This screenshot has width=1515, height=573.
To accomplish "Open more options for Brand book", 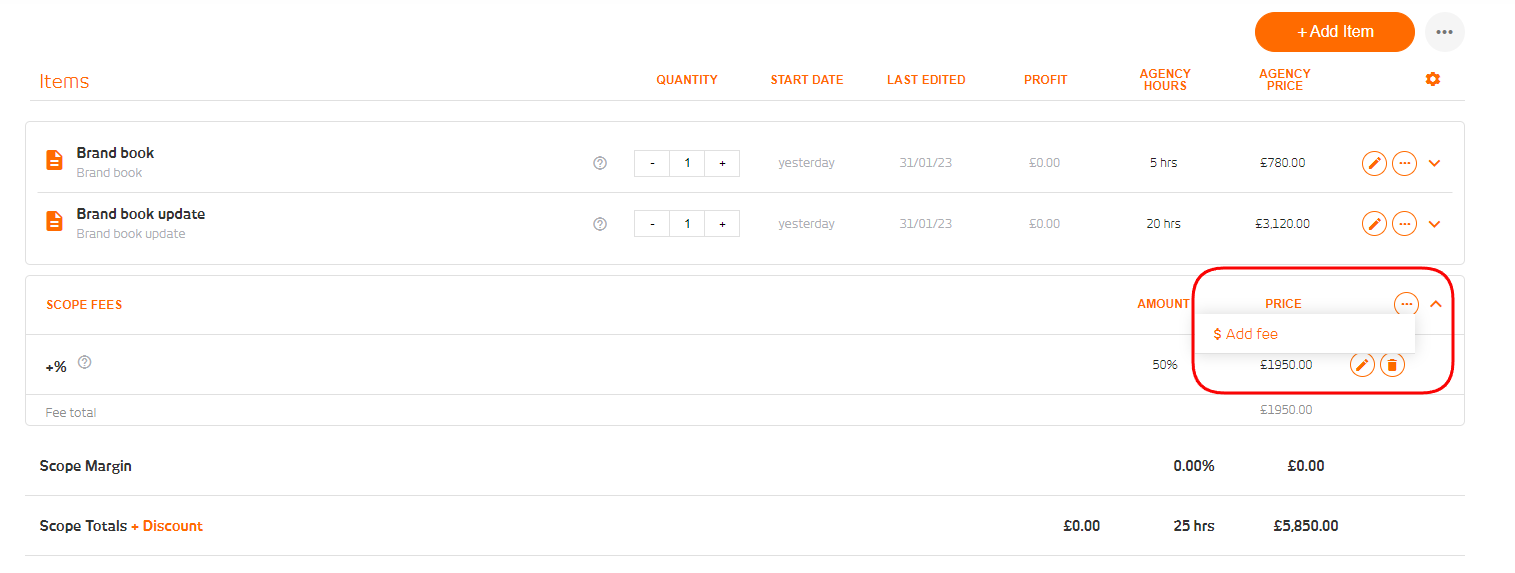I will [x=1404, y=163].
